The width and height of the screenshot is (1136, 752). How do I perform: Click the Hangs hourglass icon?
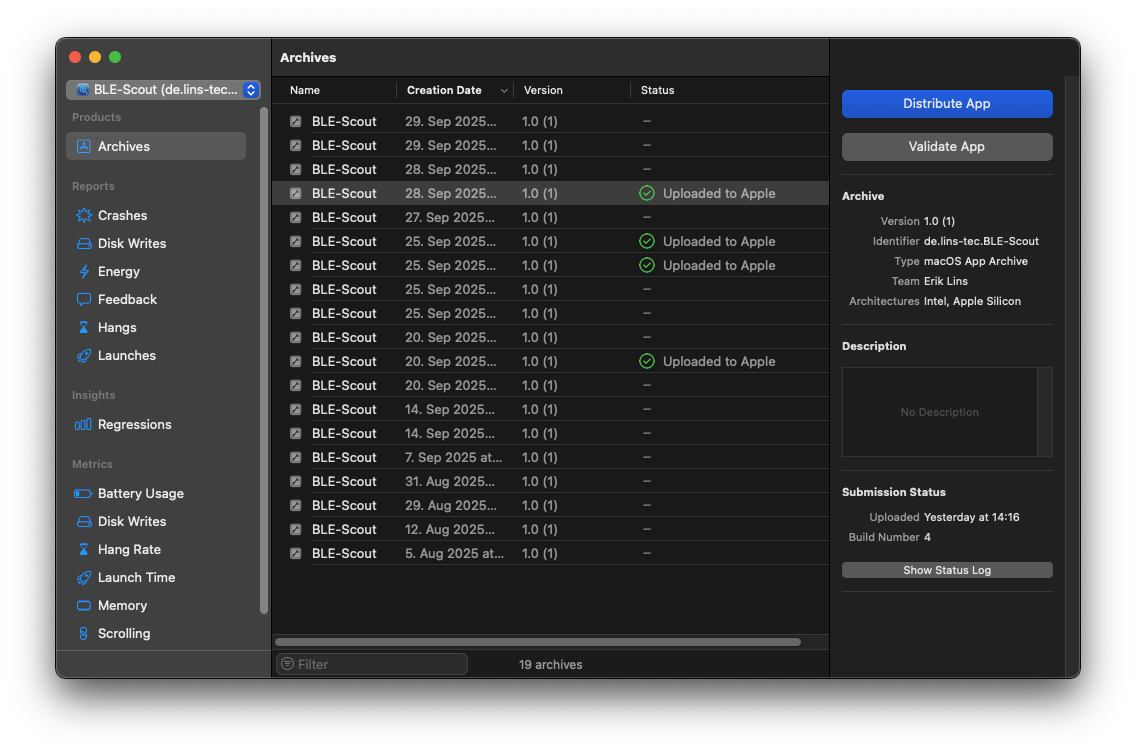click(84, 328)
